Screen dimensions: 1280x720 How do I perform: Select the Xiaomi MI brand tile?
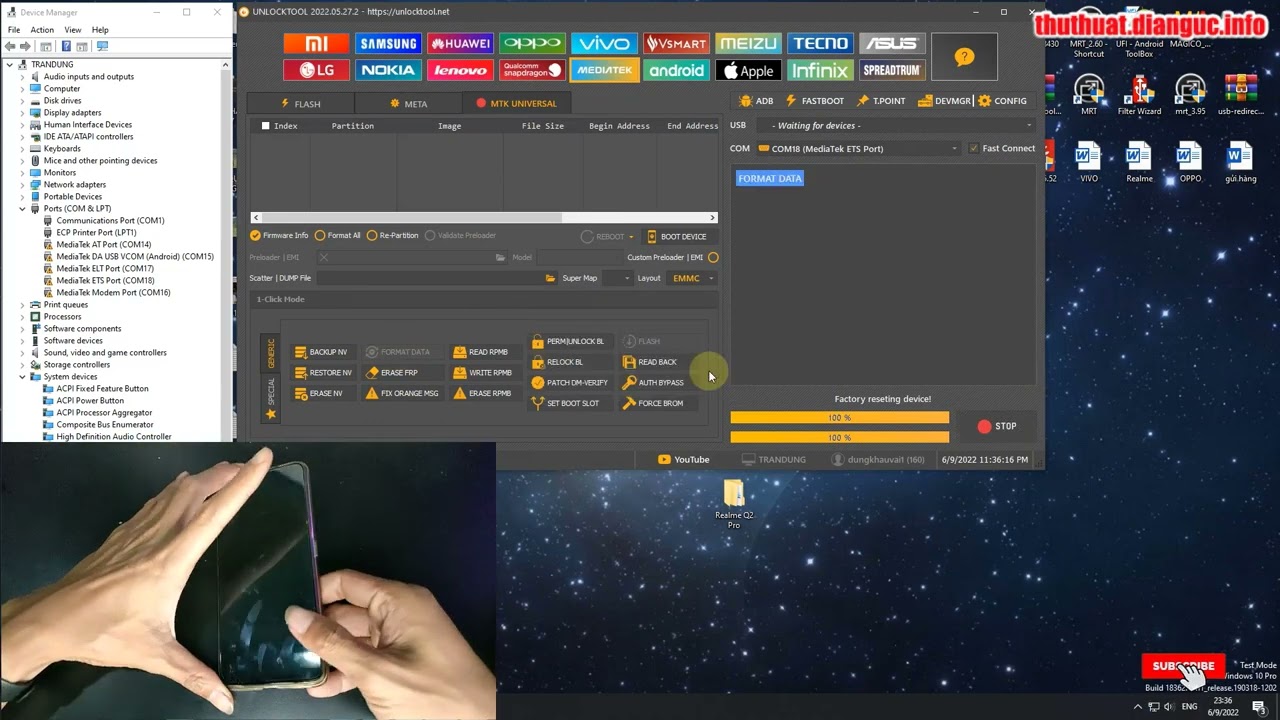(x=315, y=43)
